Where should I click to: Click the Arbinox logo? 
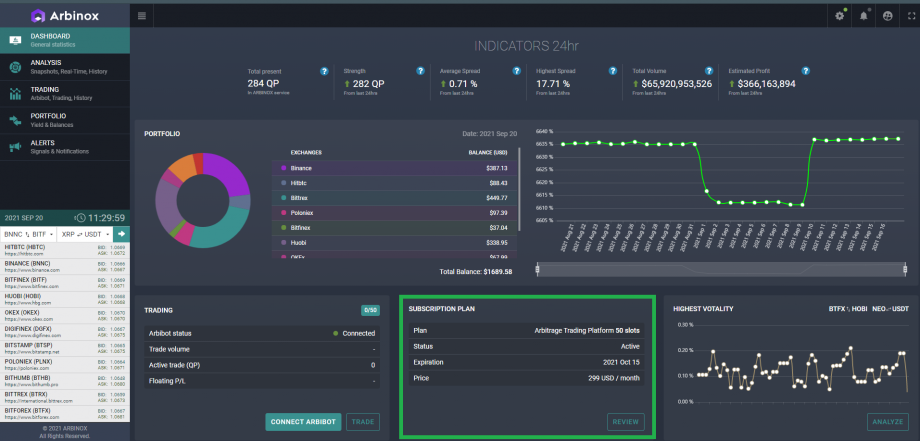[65, 16]
